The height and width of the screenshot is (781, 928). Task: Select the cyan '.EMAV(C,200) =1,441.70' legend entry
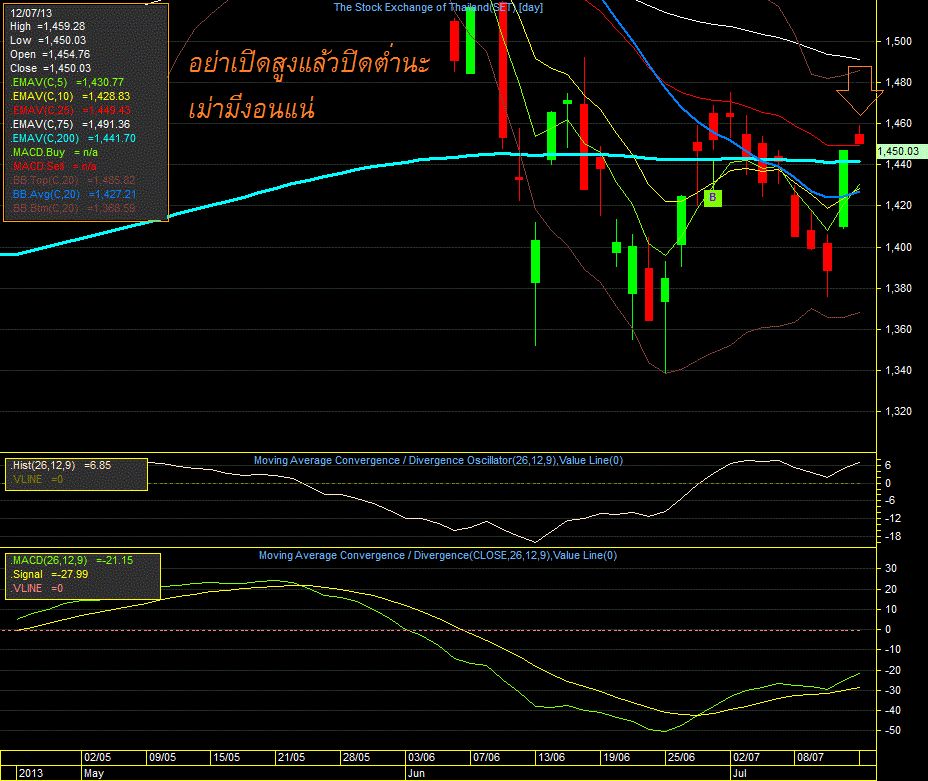[x=73, y=138]
